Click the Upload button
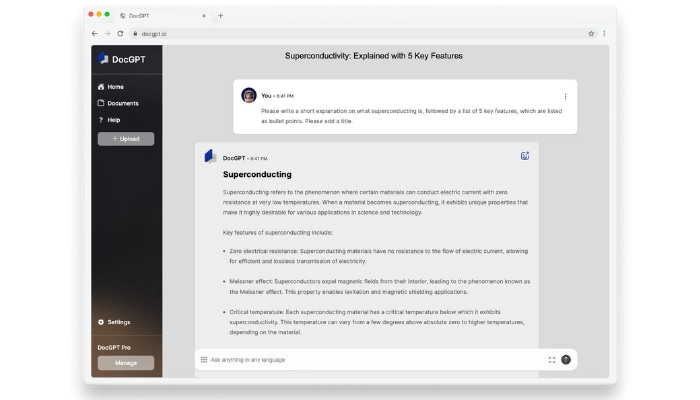This screenshot has height=400, width=700. tap(126, 139)
